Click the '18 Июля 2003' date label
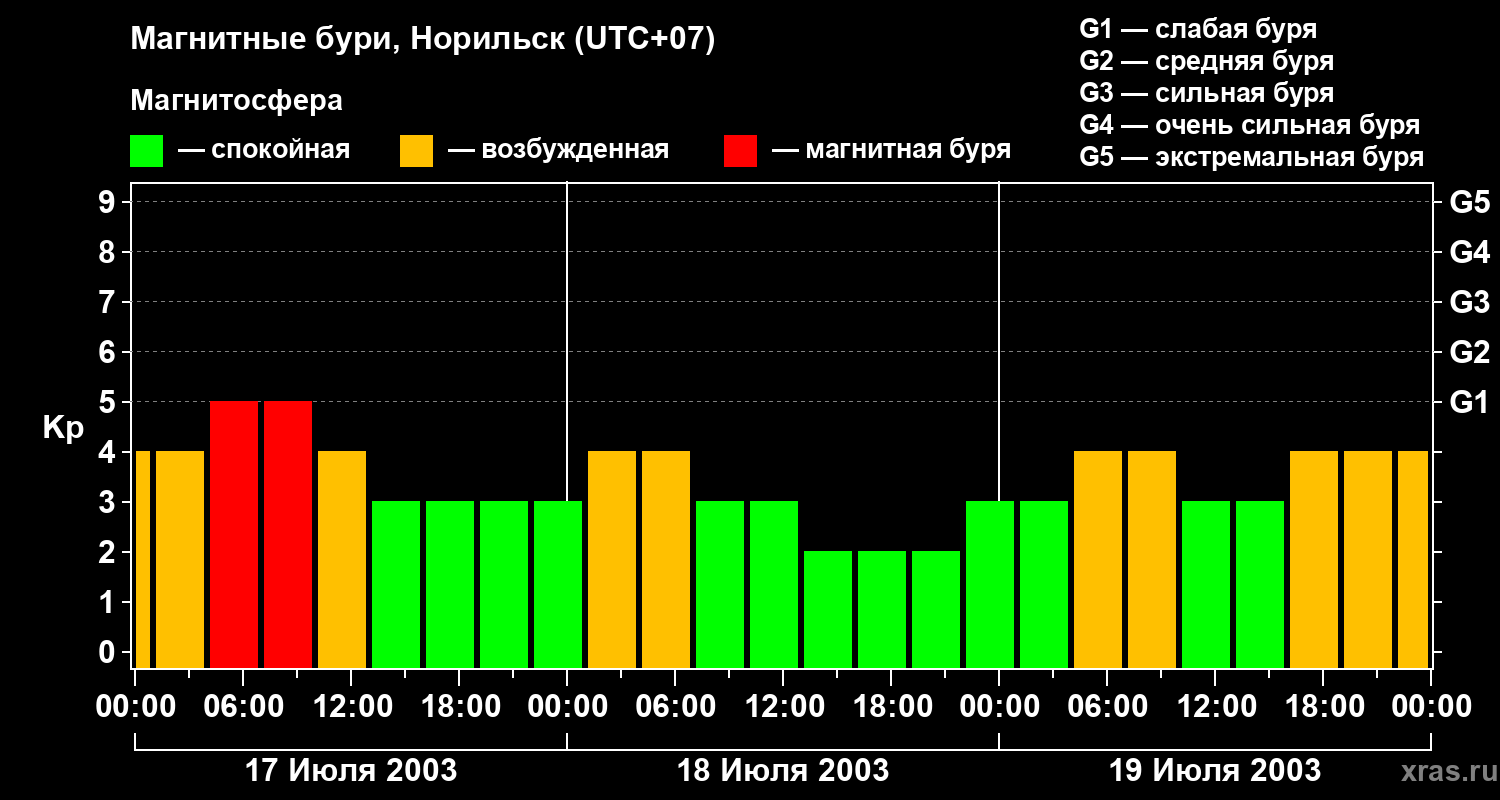The image size is (1500, 800). (x=783, y=771)
